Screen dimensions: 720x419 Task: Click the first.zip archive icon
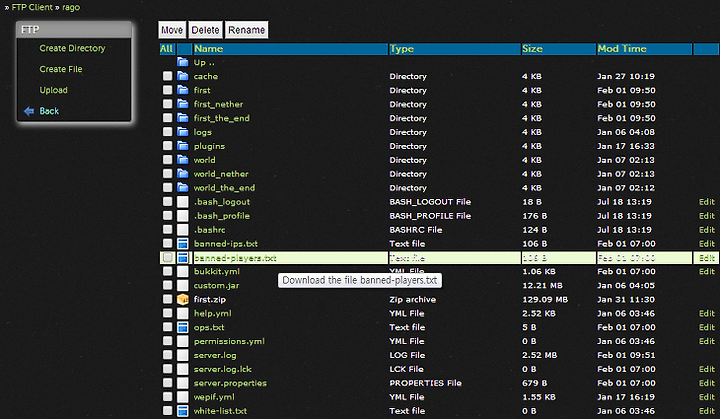coord(183,299)
